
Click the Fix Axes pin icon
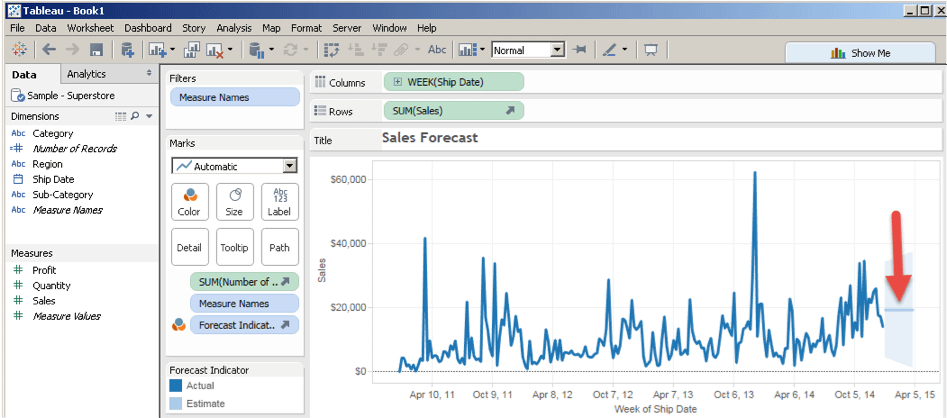click(x=579, y=50)
